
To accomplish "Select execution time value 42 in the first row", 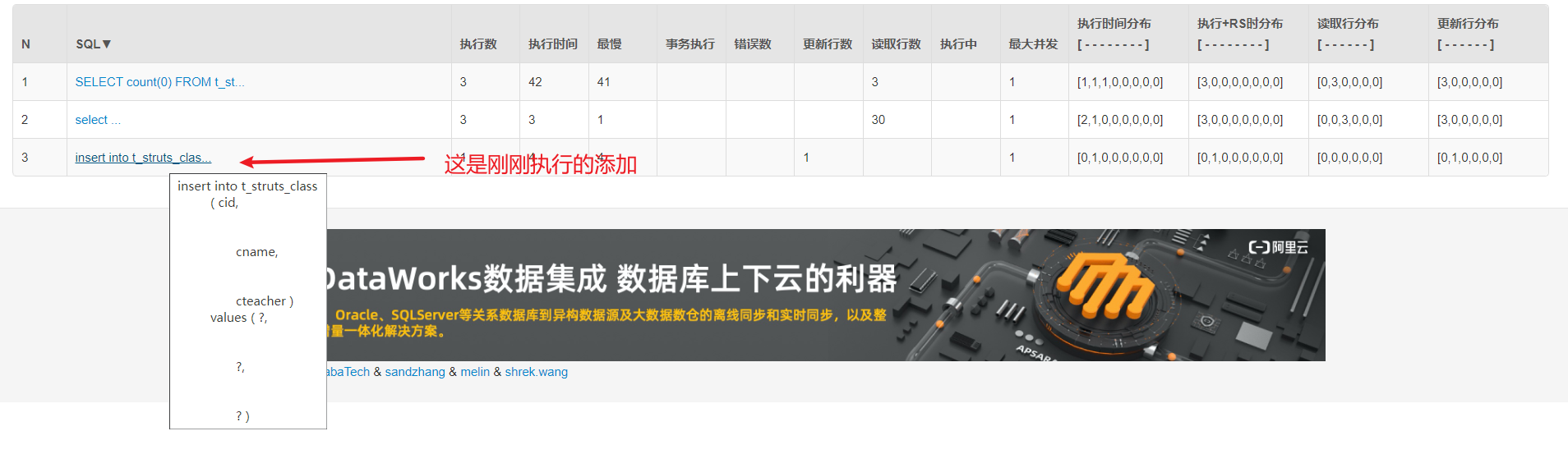I will [x=535, y=82].
